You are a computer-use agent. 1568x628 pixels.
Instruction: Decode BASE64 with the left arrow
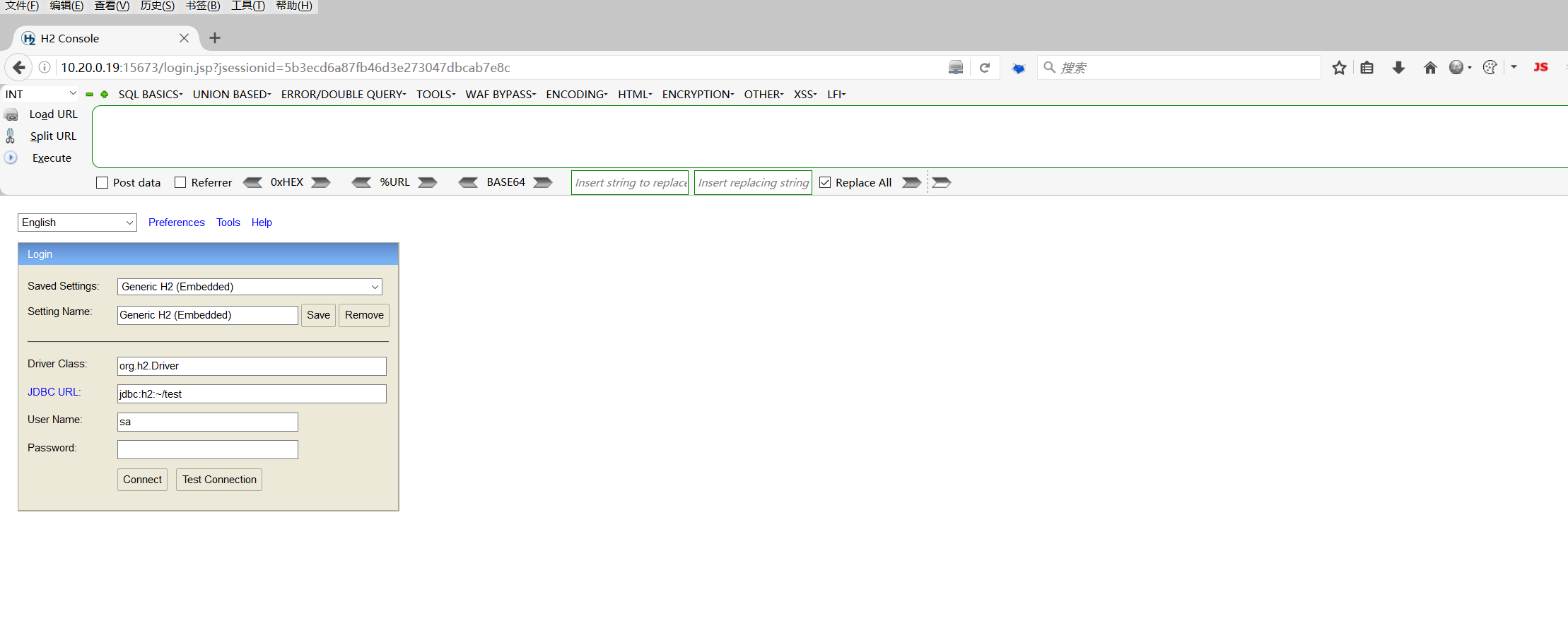(x=468, y=182)
